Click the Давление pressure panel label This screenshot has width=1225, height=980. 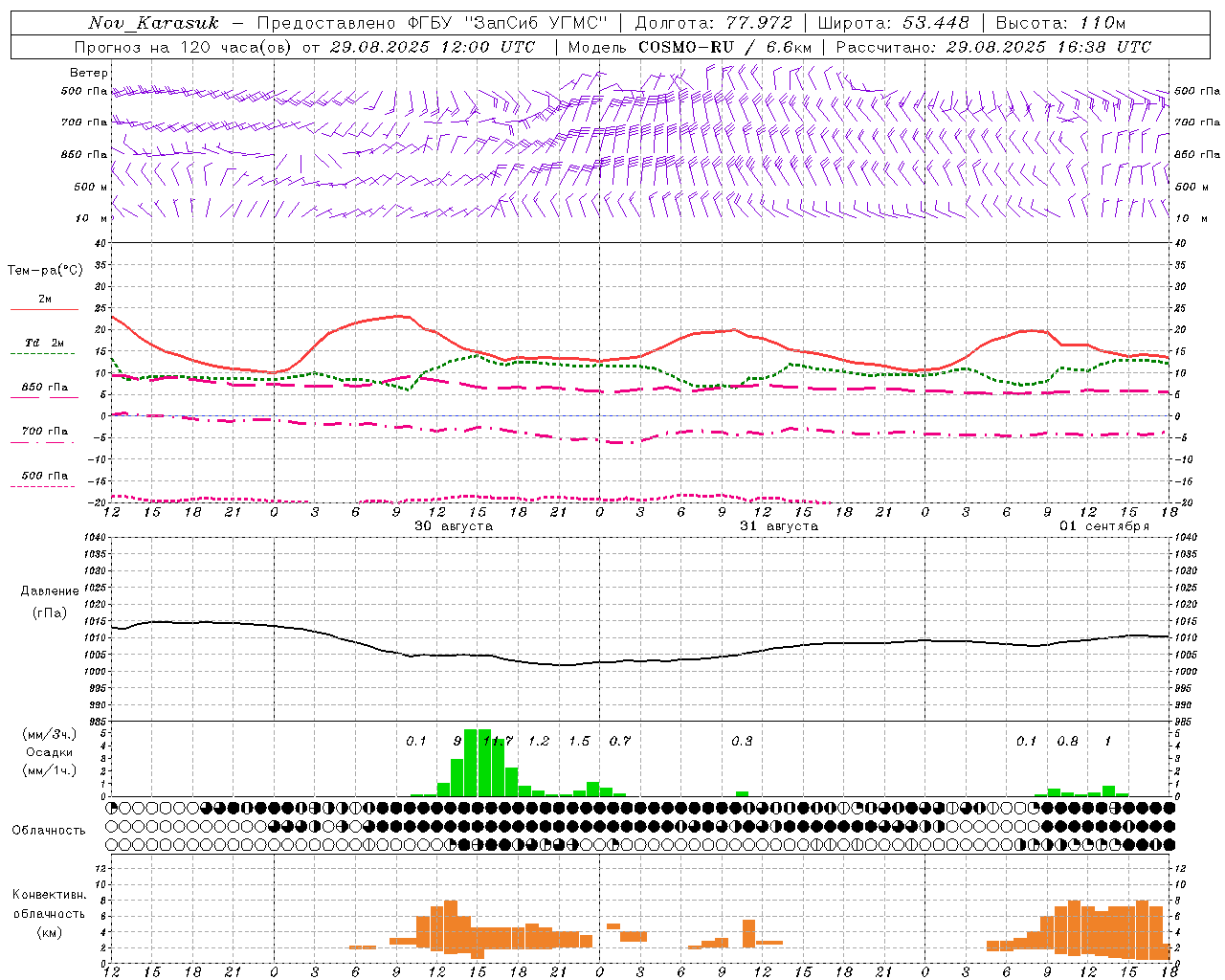tap(50, 591)
